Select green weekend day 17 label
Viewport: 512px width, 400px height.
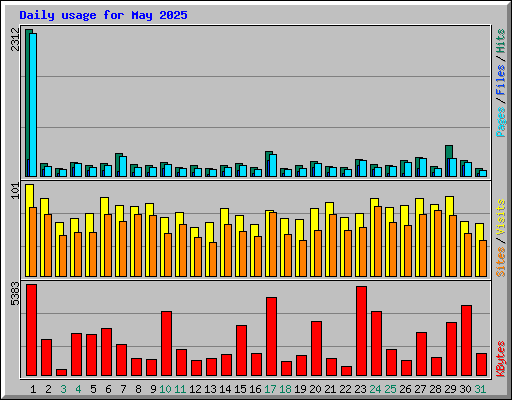click(x=270, y=389)
